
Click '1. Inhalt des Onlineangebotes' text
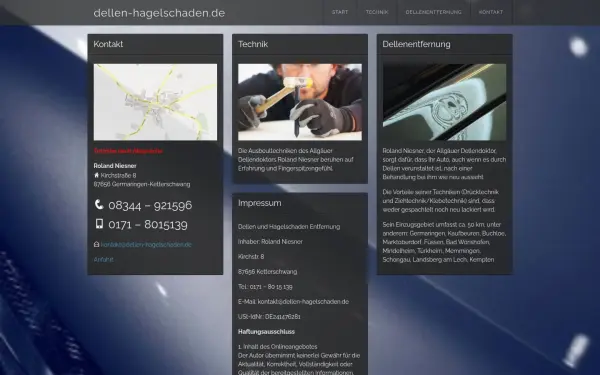click(277, 347)
